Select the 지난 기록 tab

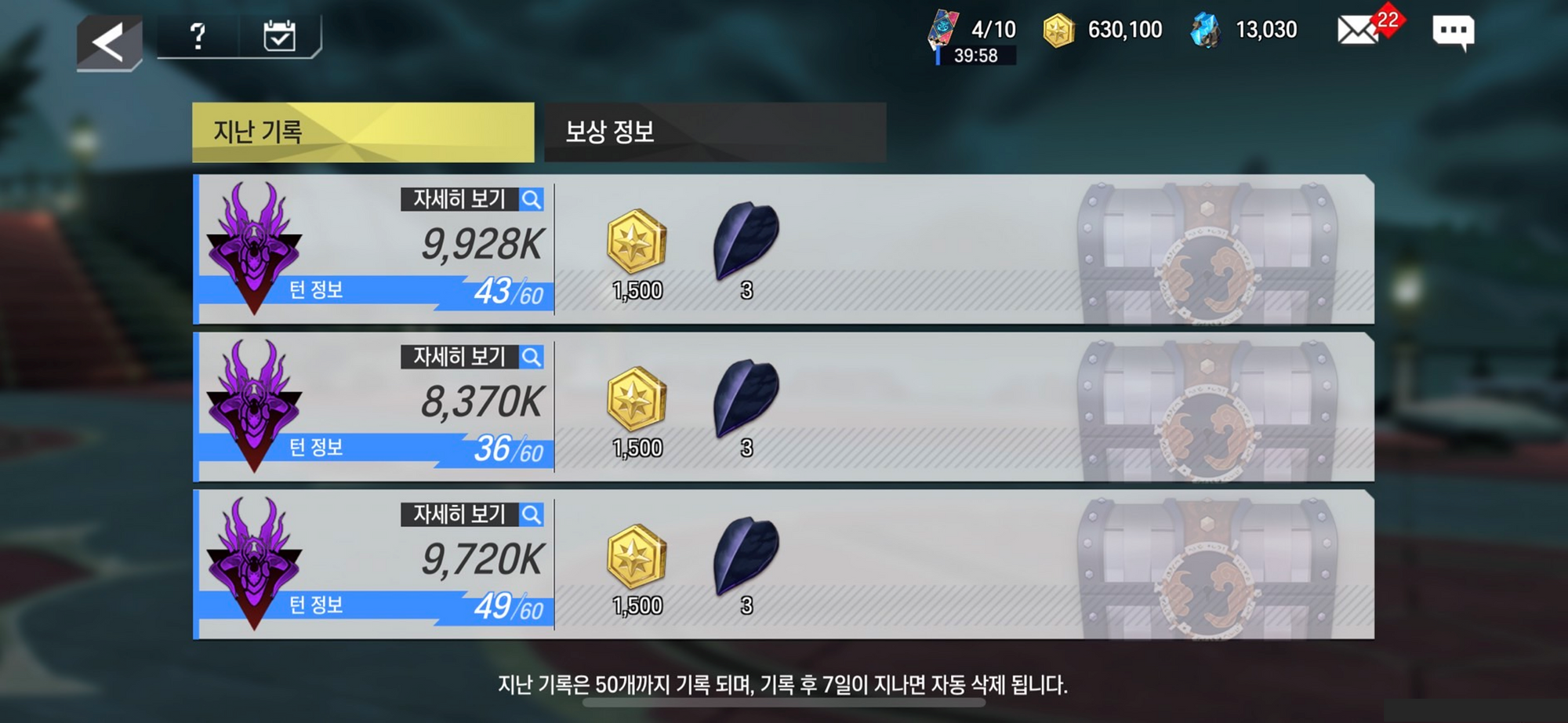click(363, 132)
